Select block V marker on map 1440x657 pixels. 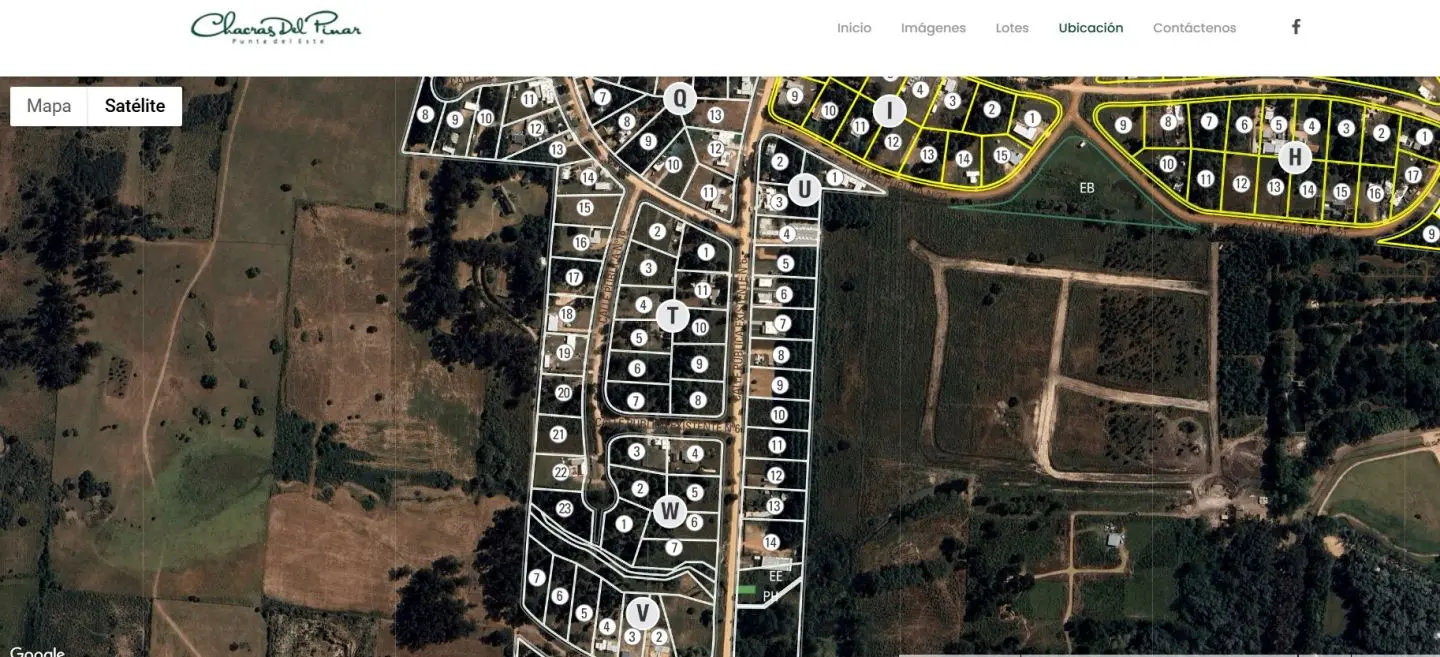tap(643, 612)
